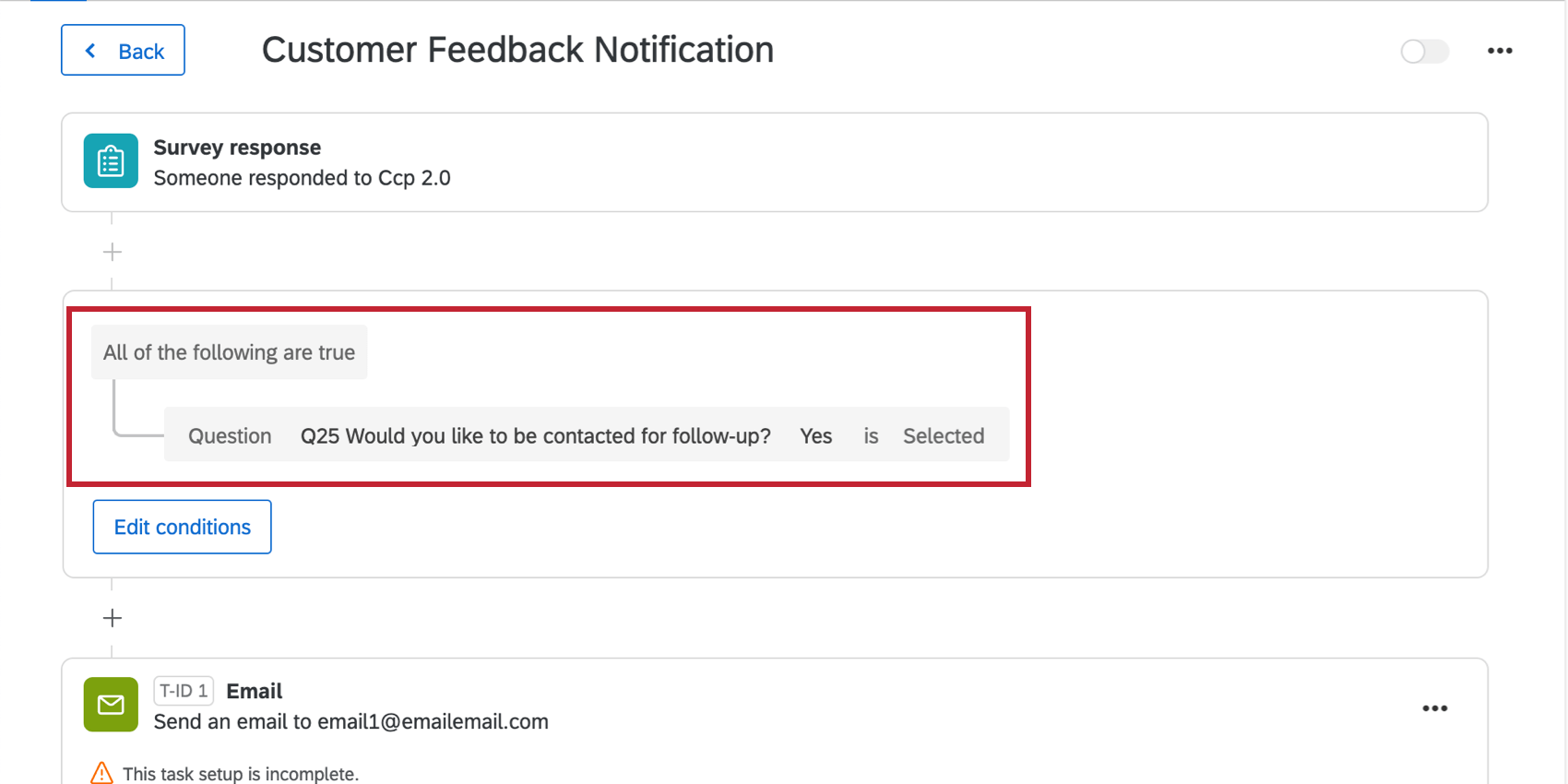Open the Email task title
This screenshot has width=1568, height=784.
pyautogui.click(x=255, y=691)
